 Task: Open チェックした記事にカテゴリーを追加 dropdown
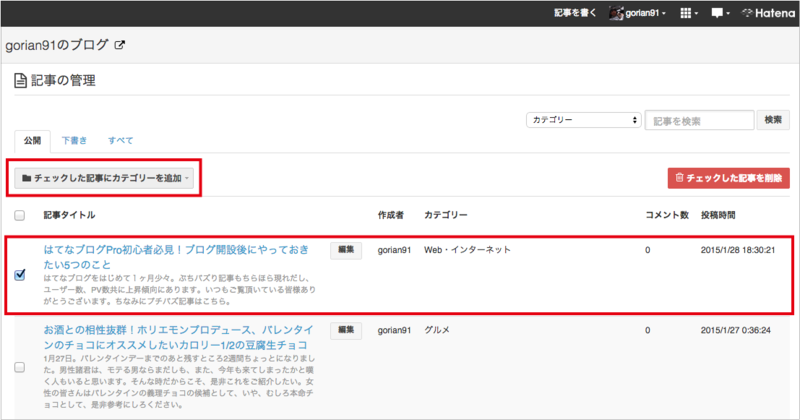tap(104, 178)
